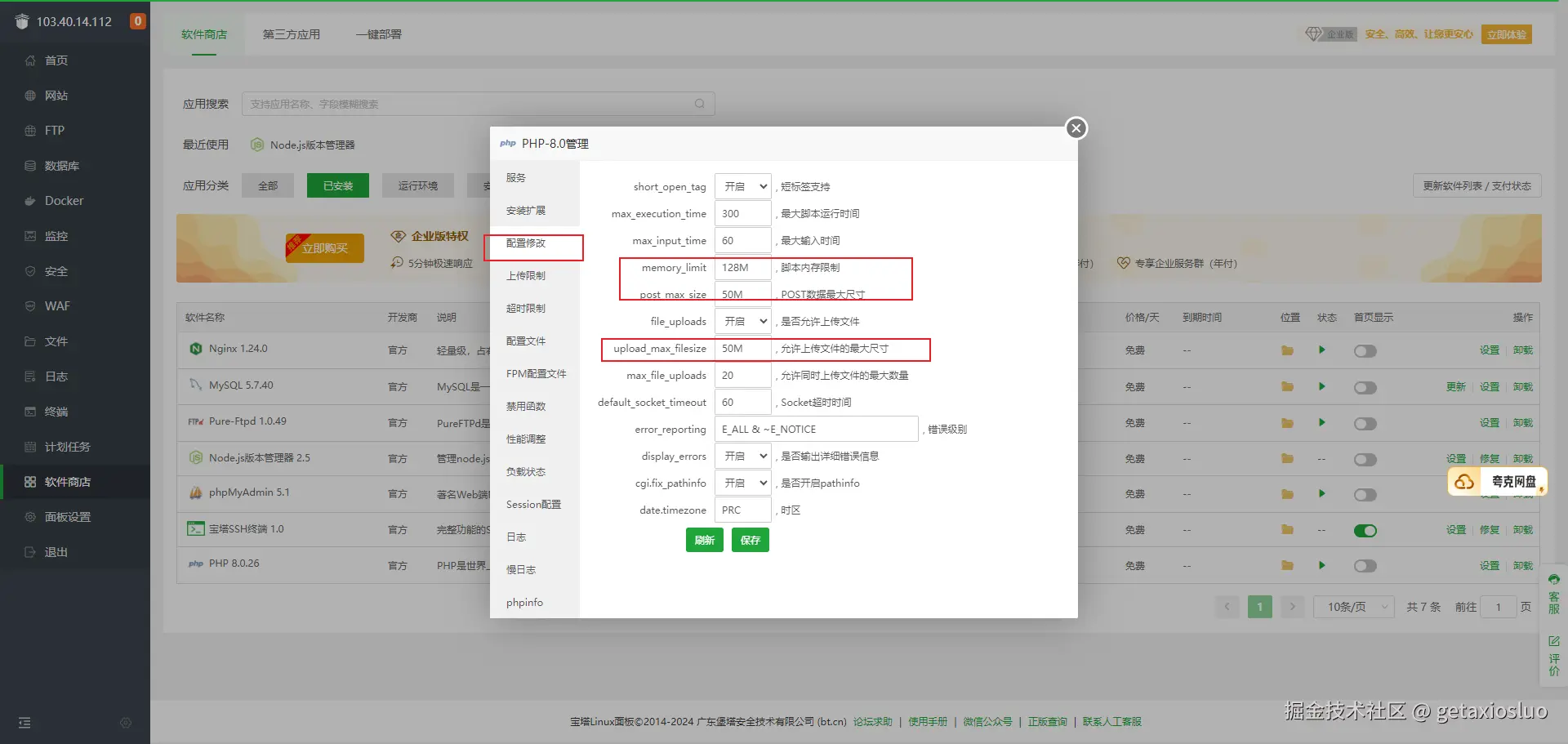Click the PHP 8.0.26 green status play icon
The image size is (1568, 744).
[x=1321, y=565]
